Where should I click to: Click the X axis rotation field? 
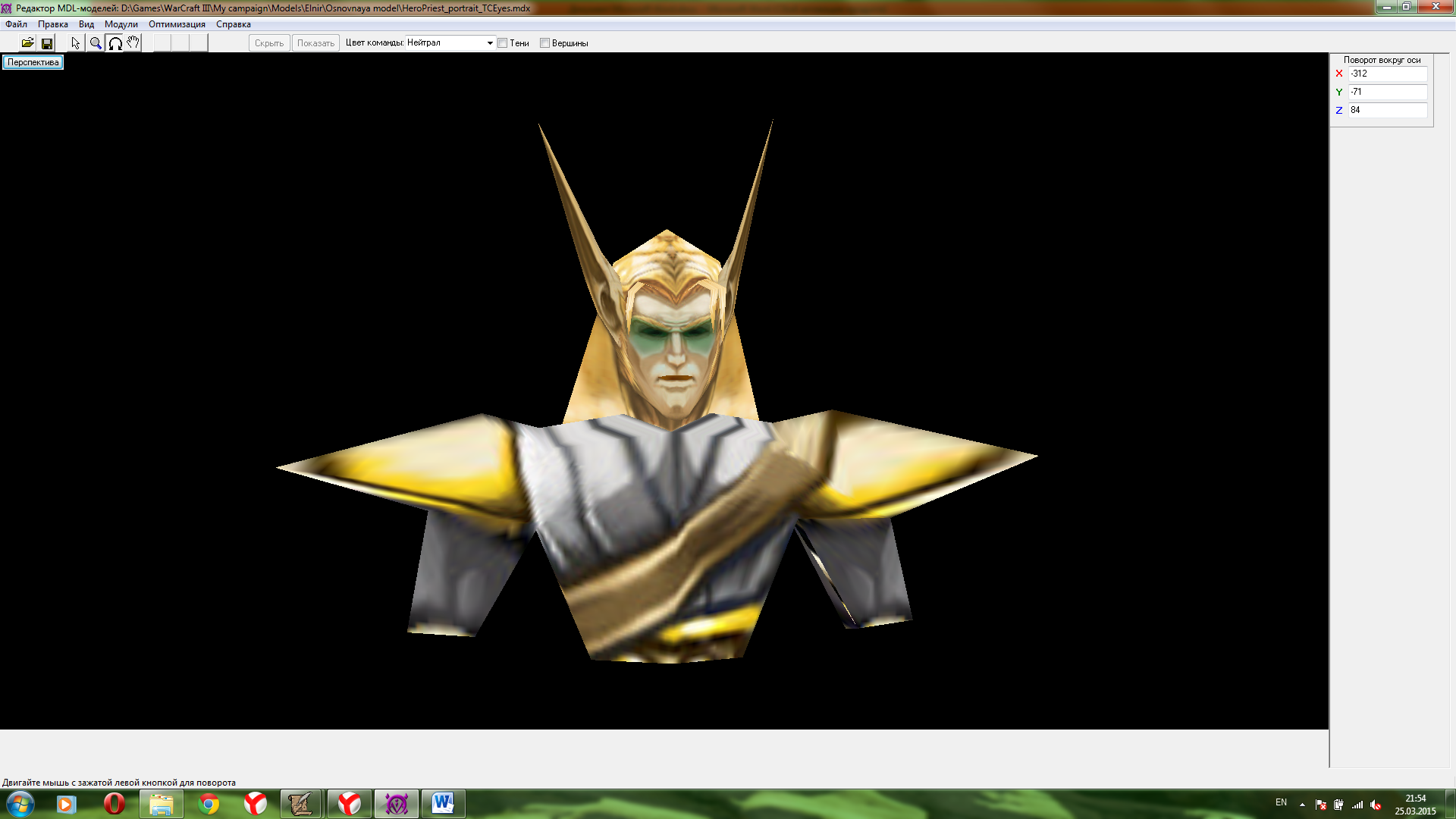(x=1387, y=74)
